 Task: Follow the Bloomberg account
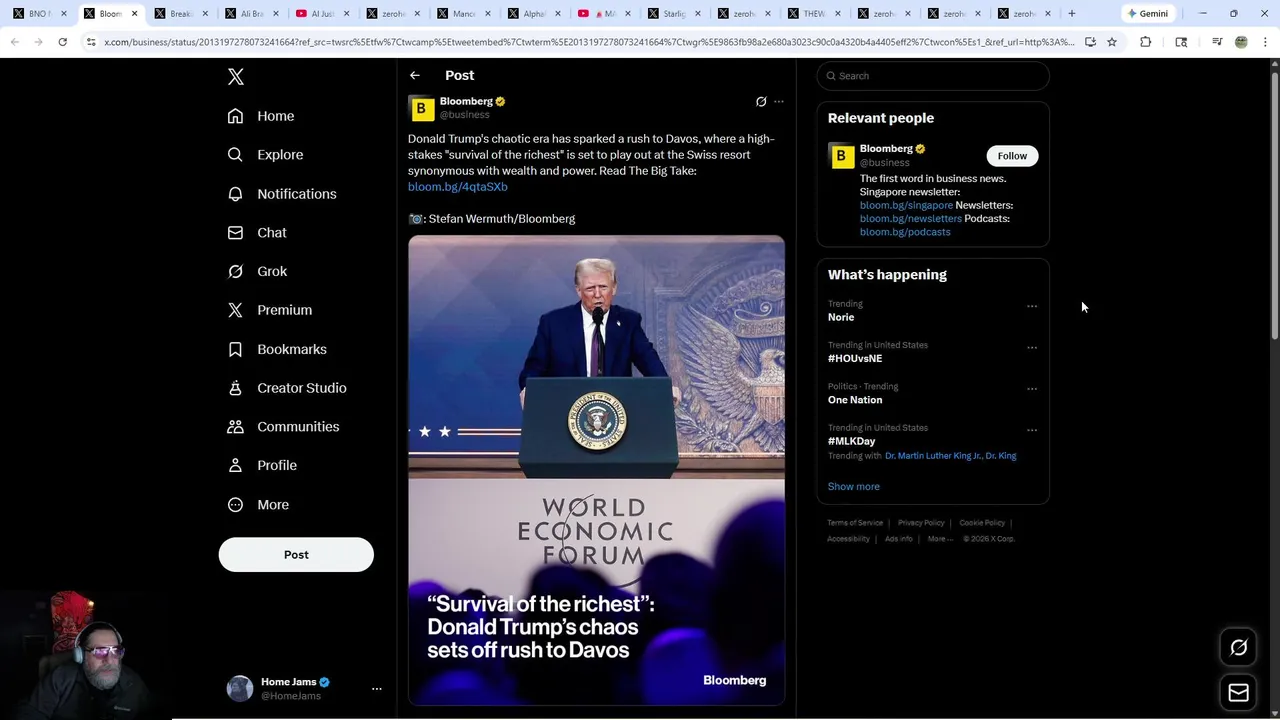pos(1012,156)
